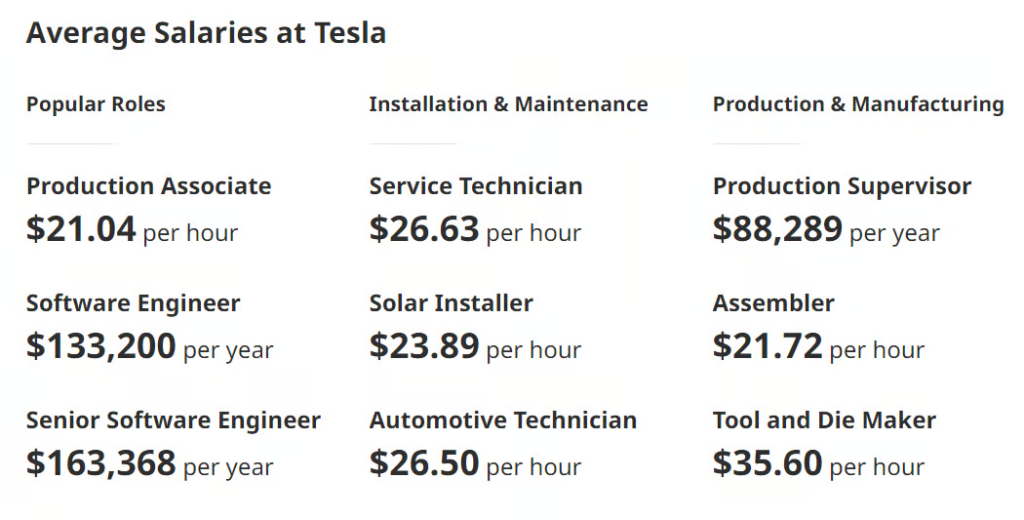Select the $88,289 per year figure

pyautogui.click(x=826, y=230)
